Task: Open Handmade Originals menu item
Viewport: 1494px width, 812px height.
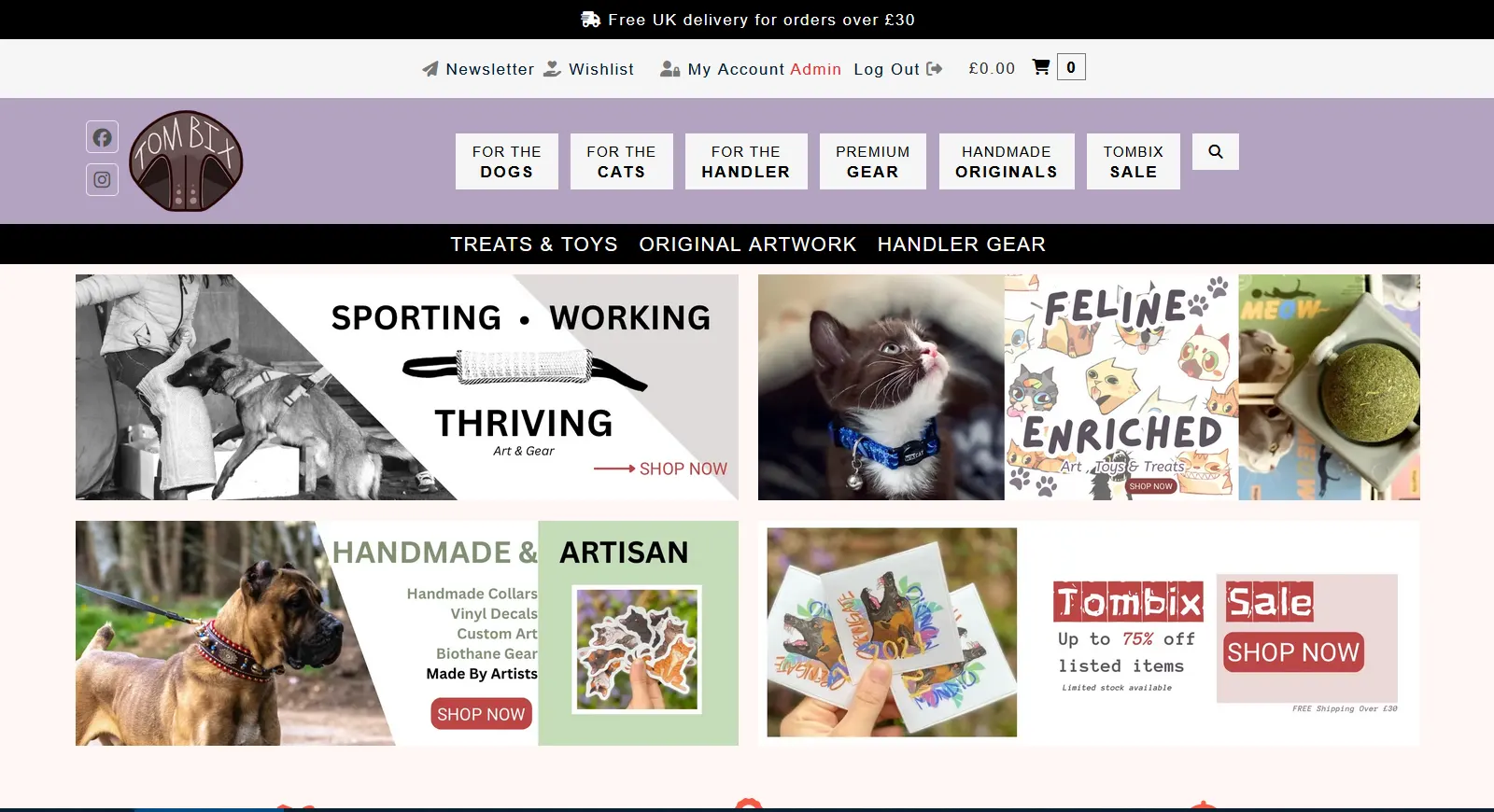Action: 1007,161
